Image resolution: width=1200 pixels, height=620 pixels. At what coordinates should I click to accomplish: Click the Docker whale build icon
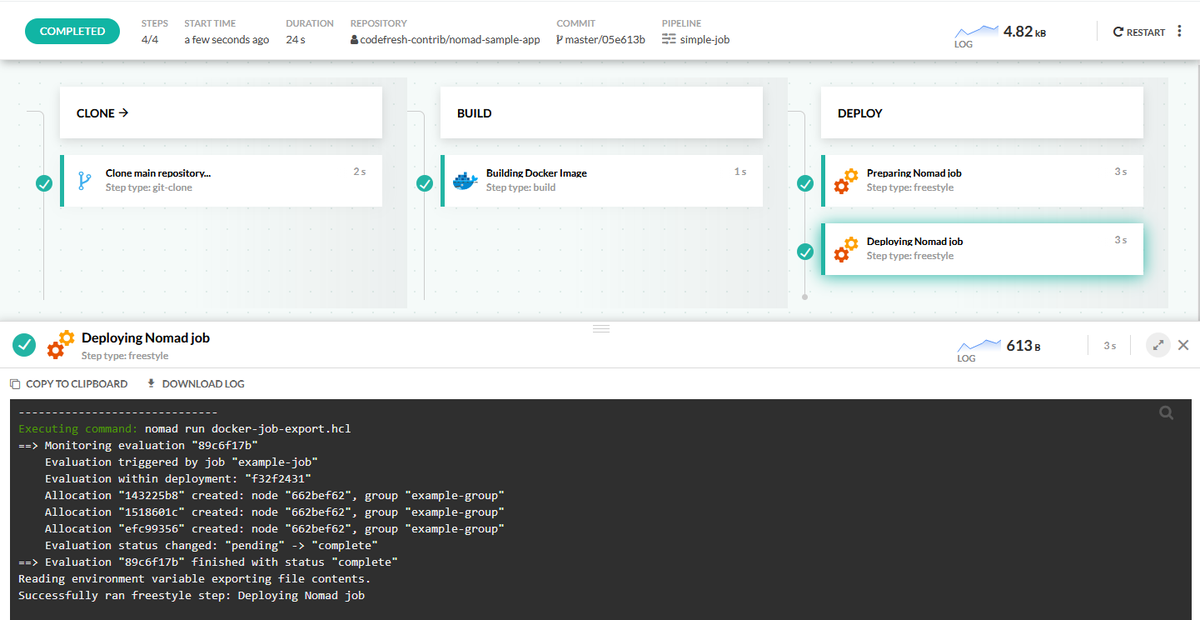(x=465, y=181)
